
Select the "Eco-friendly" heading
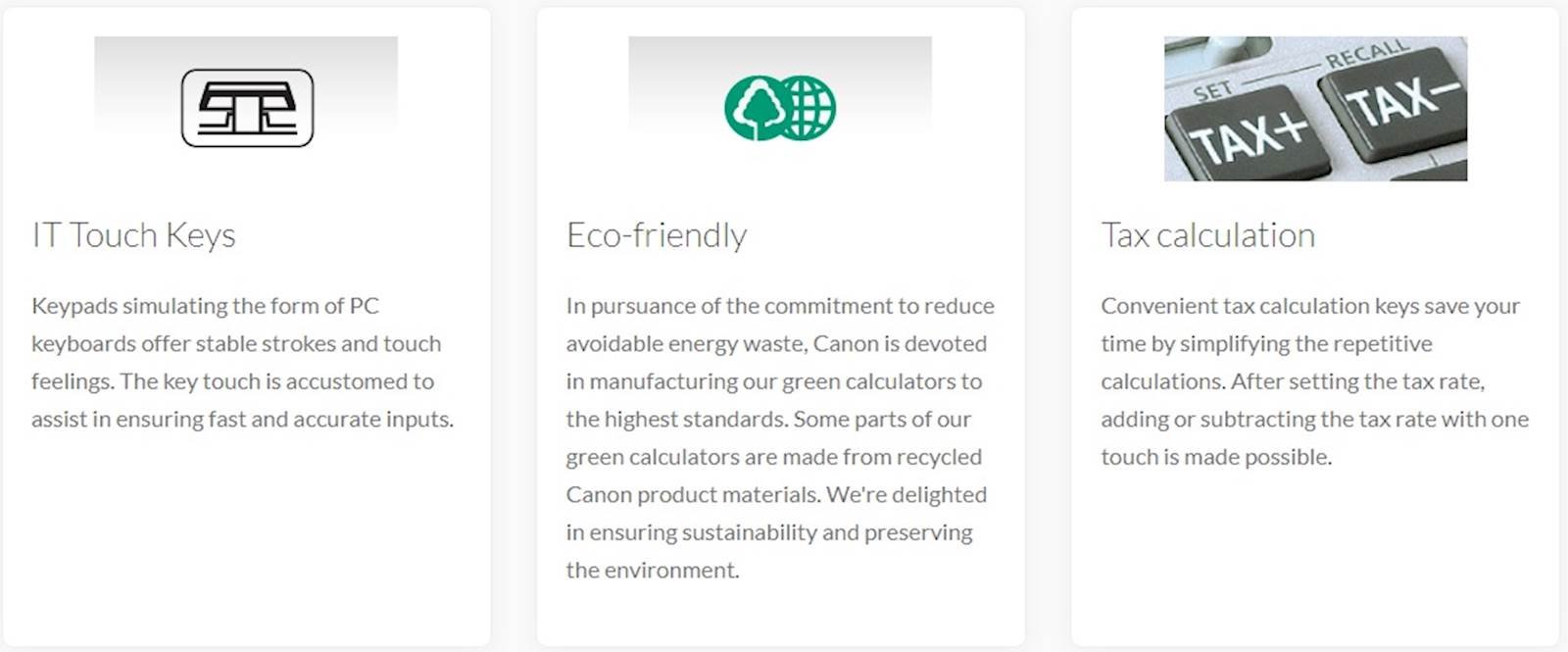tap(657, 235)
